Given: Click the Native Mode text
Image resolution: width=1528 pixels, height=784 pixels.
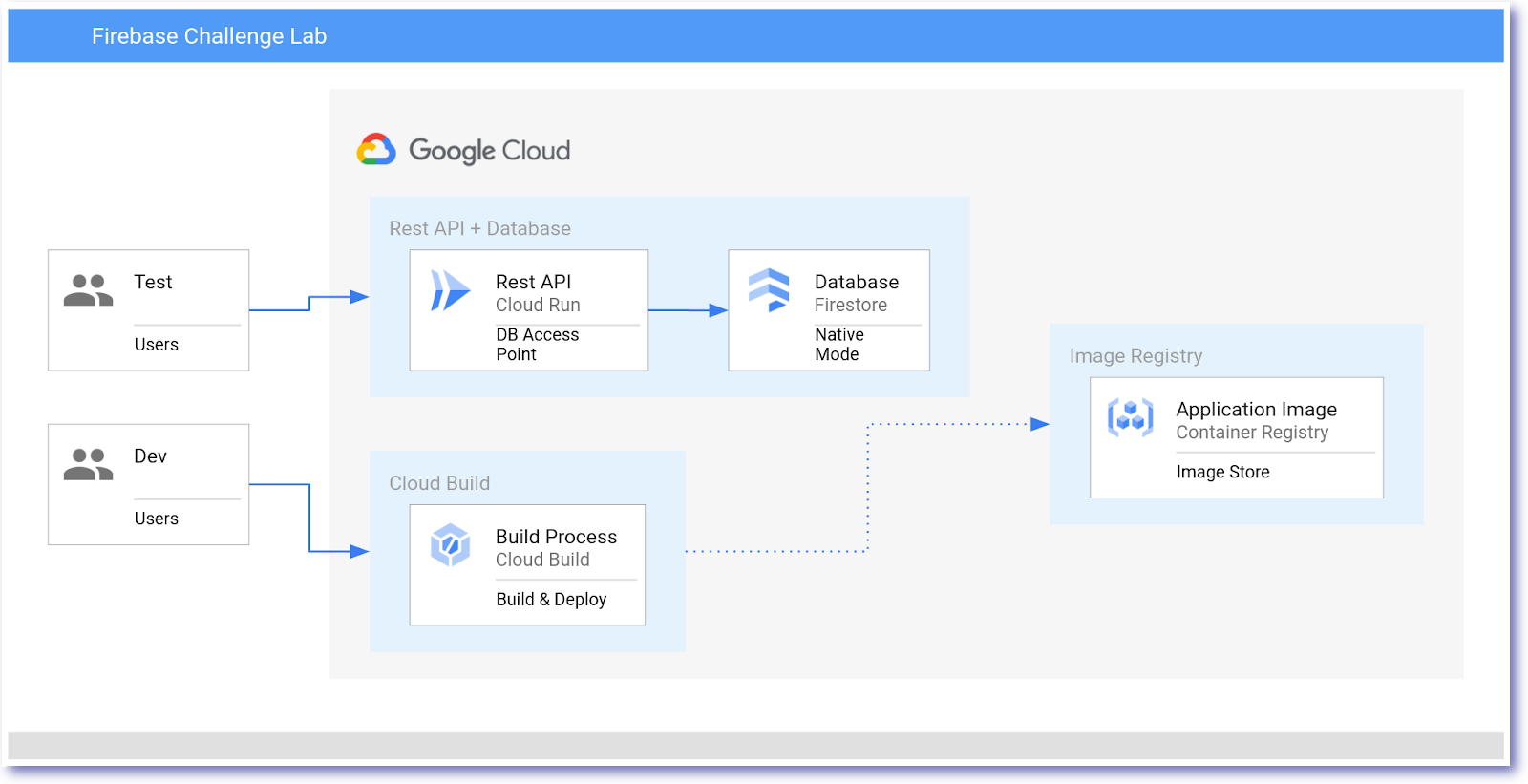Looking at the screenshot, I should tap(838, 344).
